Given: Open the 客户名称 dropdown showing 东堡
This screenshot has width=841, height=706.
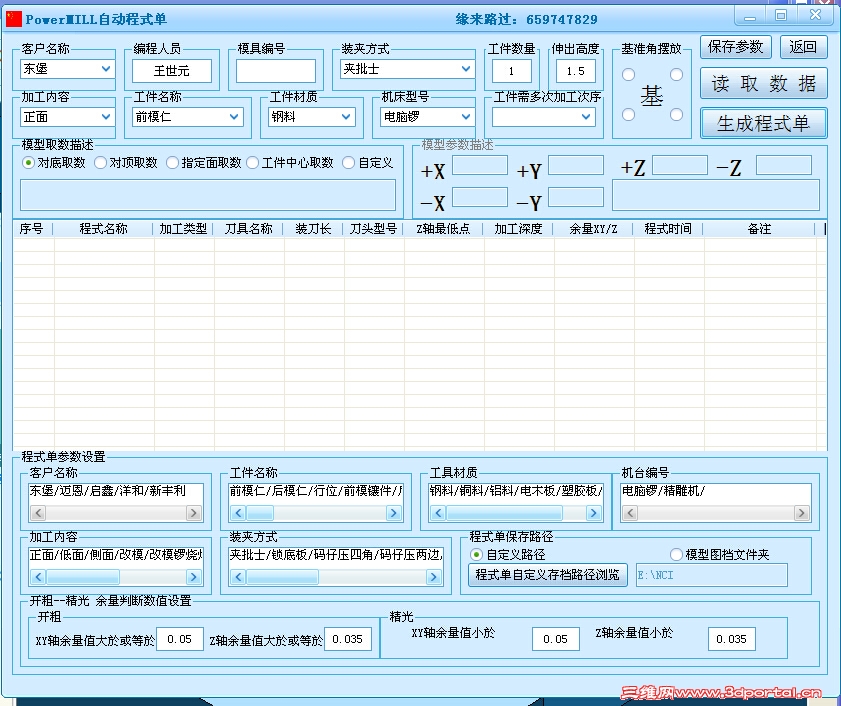Looking at the screenshot, I should point(67,69).
